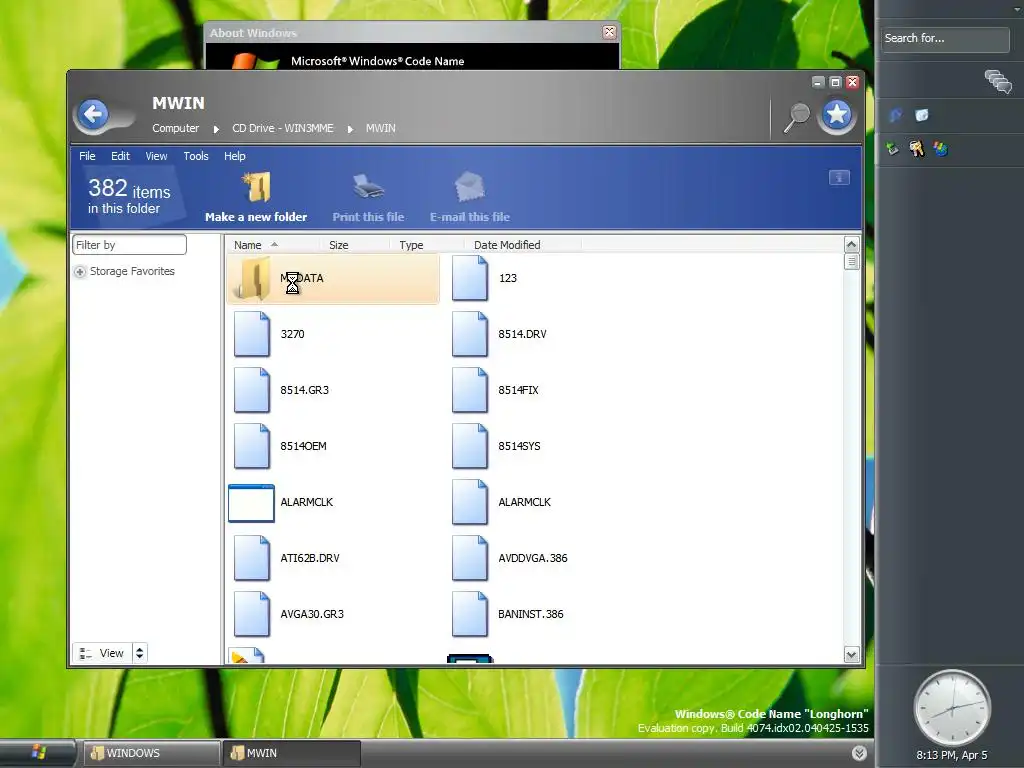Screen dimensions: 1024x768
Task: Navigate to CD Drive - WIN3MME breadcrumb
Action: [x=283, y=129]
